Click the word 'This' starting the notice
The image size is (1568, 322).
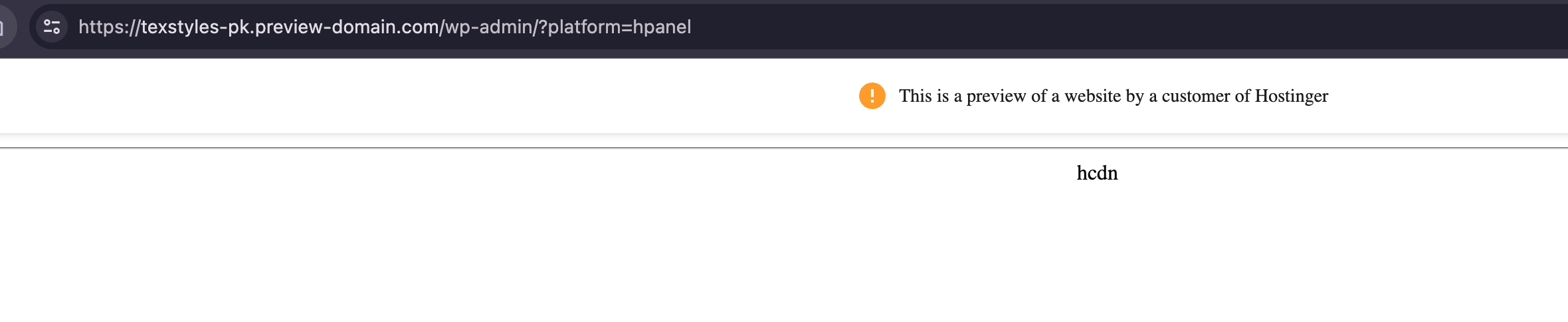(x=915, y=96)
